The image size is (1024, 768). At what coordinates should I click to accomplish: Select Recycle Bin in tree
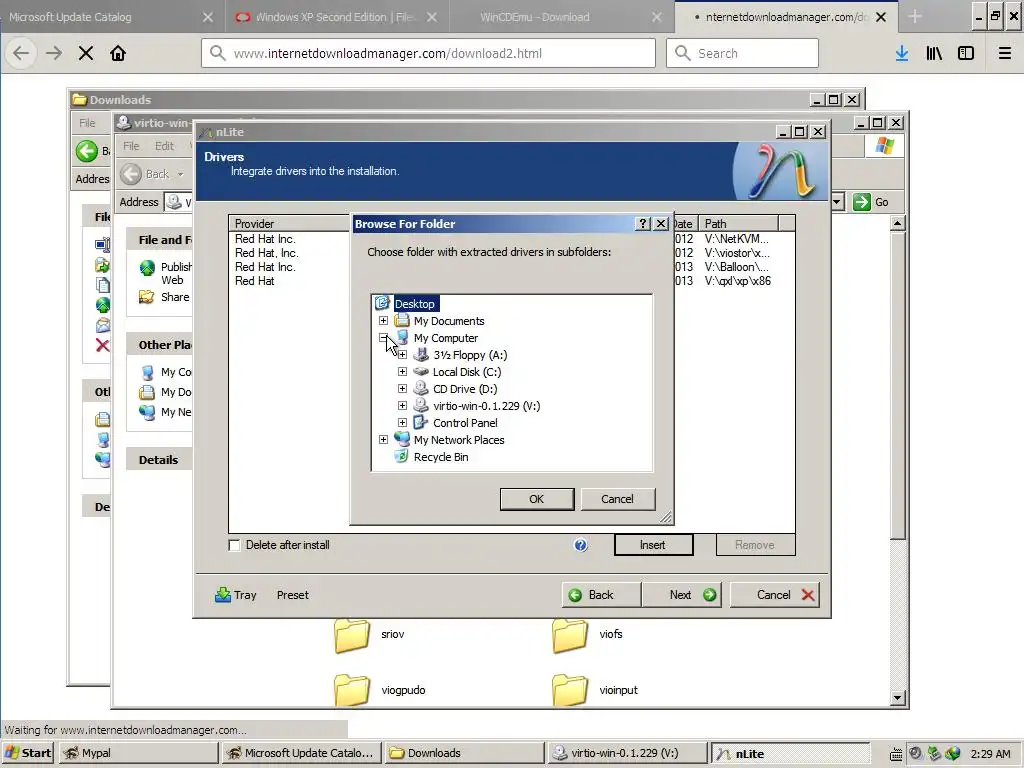441,456
